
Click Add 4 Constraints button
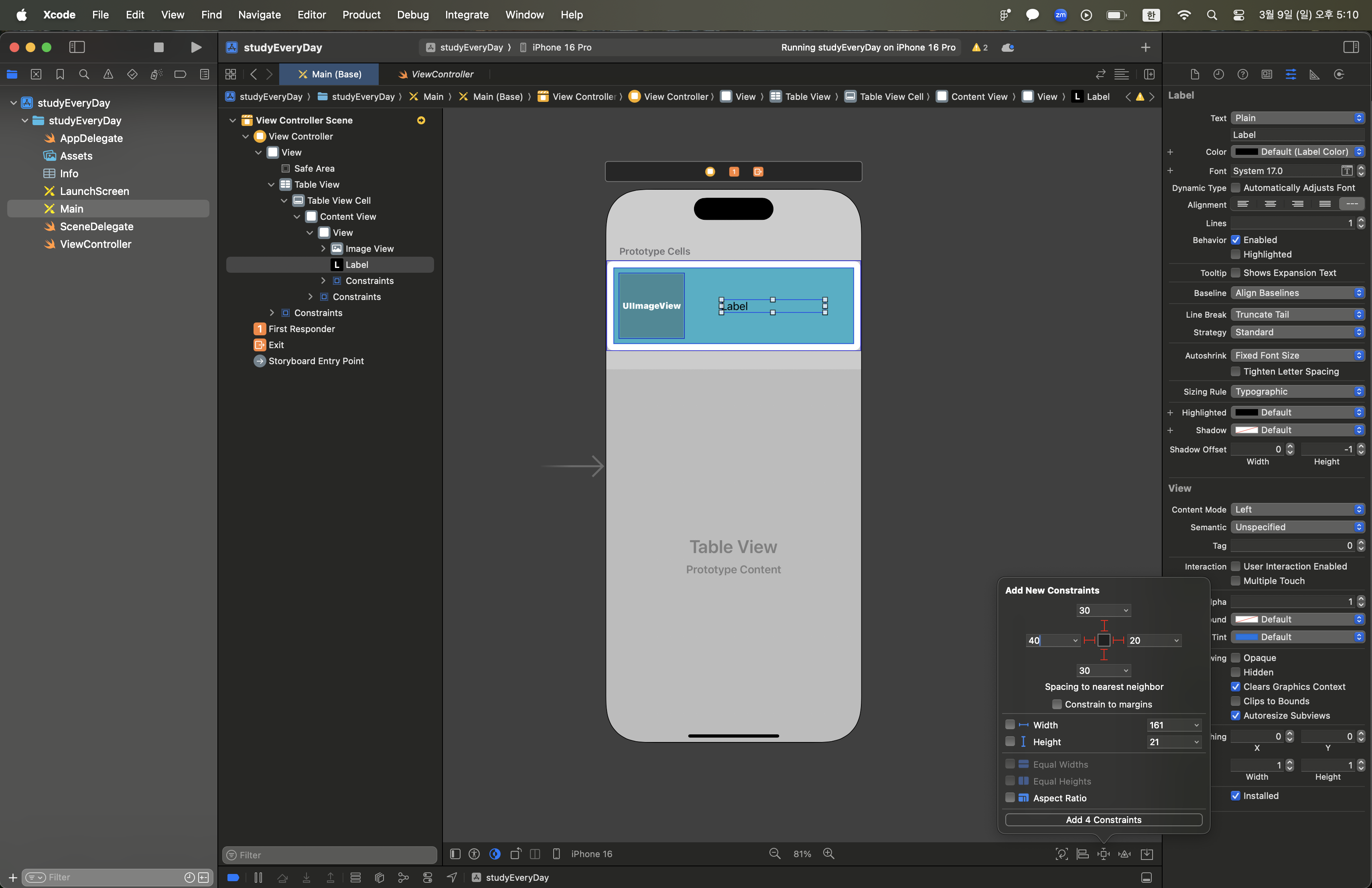tap(1103, 819)
